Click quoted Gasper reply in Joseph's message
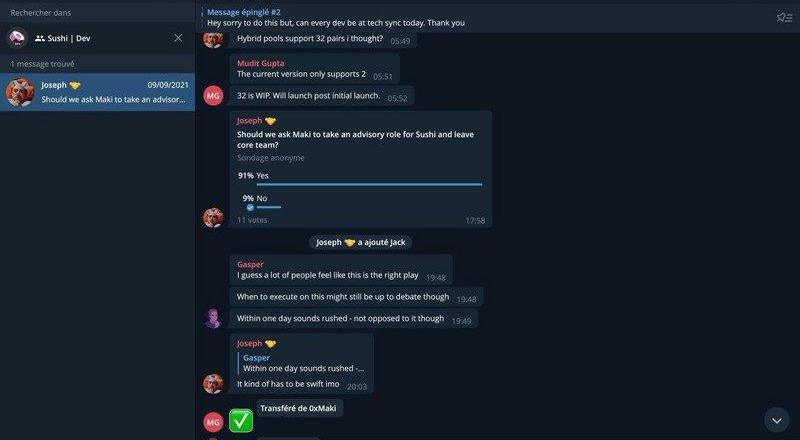This screenshot has width=800, height=440. click(303, 363)
